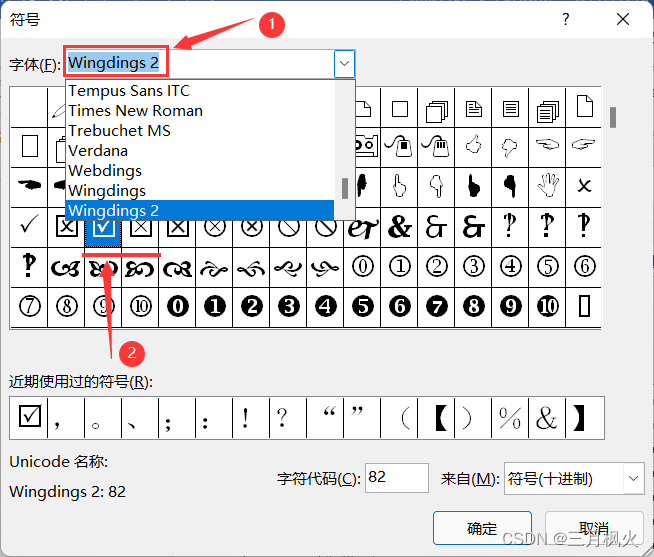Insert recently used left black bracket 【

tap(436, 417)
